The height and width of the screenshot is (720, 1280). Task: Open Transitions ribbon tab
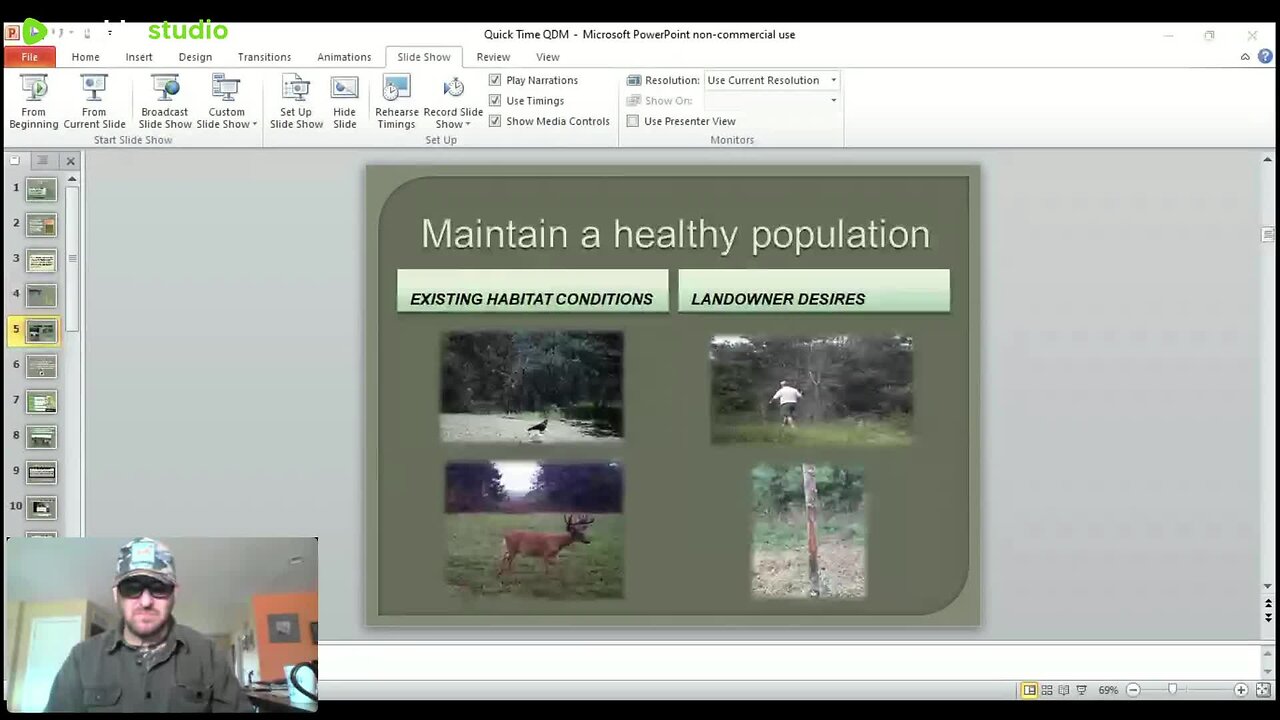click(x=264, y=57)
